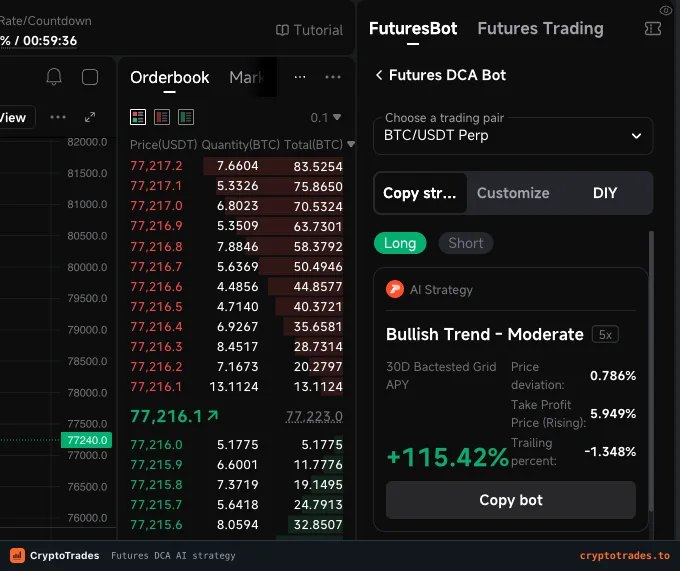The image size is (680, 571).
Task: Click bid price 77,215.9 row
Action: pyautogui.click(x=236, y=464)
